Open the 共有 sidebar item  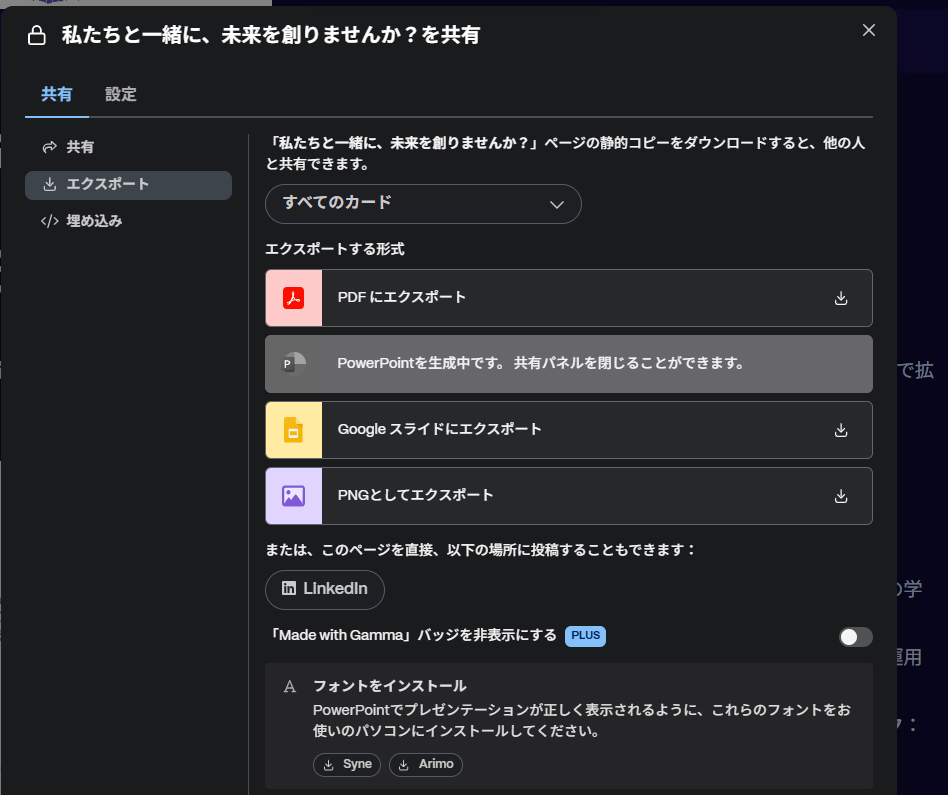80,147
